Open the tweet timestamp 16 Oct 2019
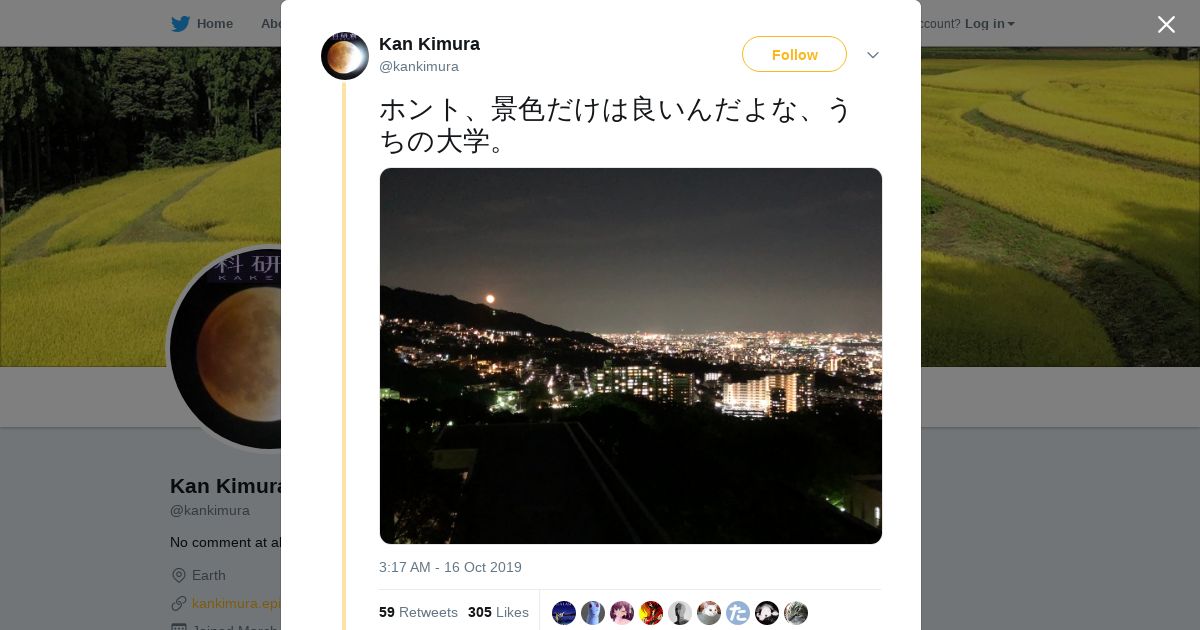Screen dimensions: 1200x630 point(450,567)
